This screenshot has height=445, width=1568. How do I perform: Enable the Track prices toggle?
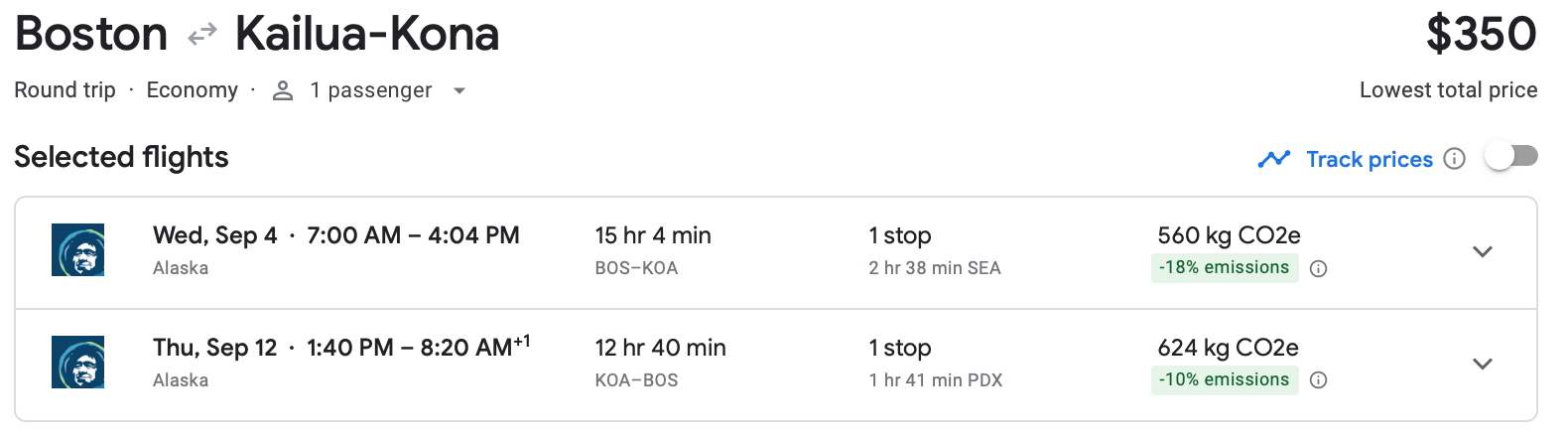(x=1510, y=157)
